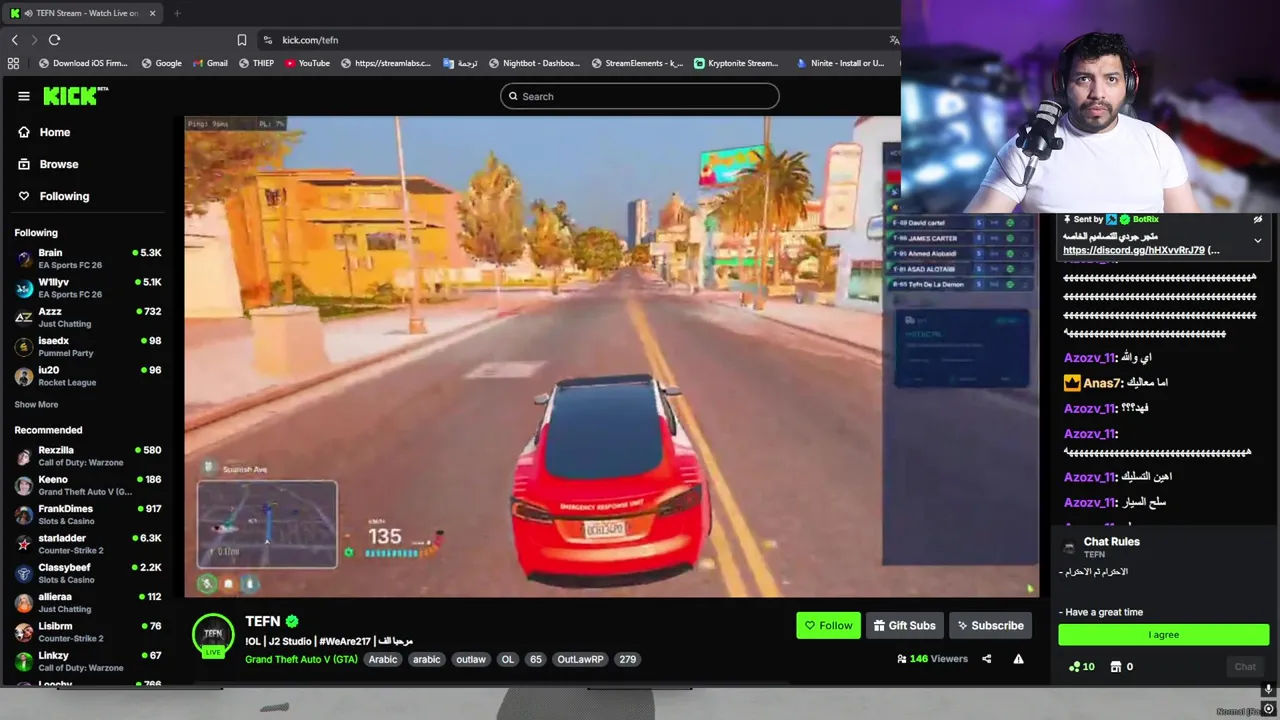Image resolution: width=1280 pixels, height=720 pixels.
Task: Click the Kick search field
Action: click(x=640, y=96)
